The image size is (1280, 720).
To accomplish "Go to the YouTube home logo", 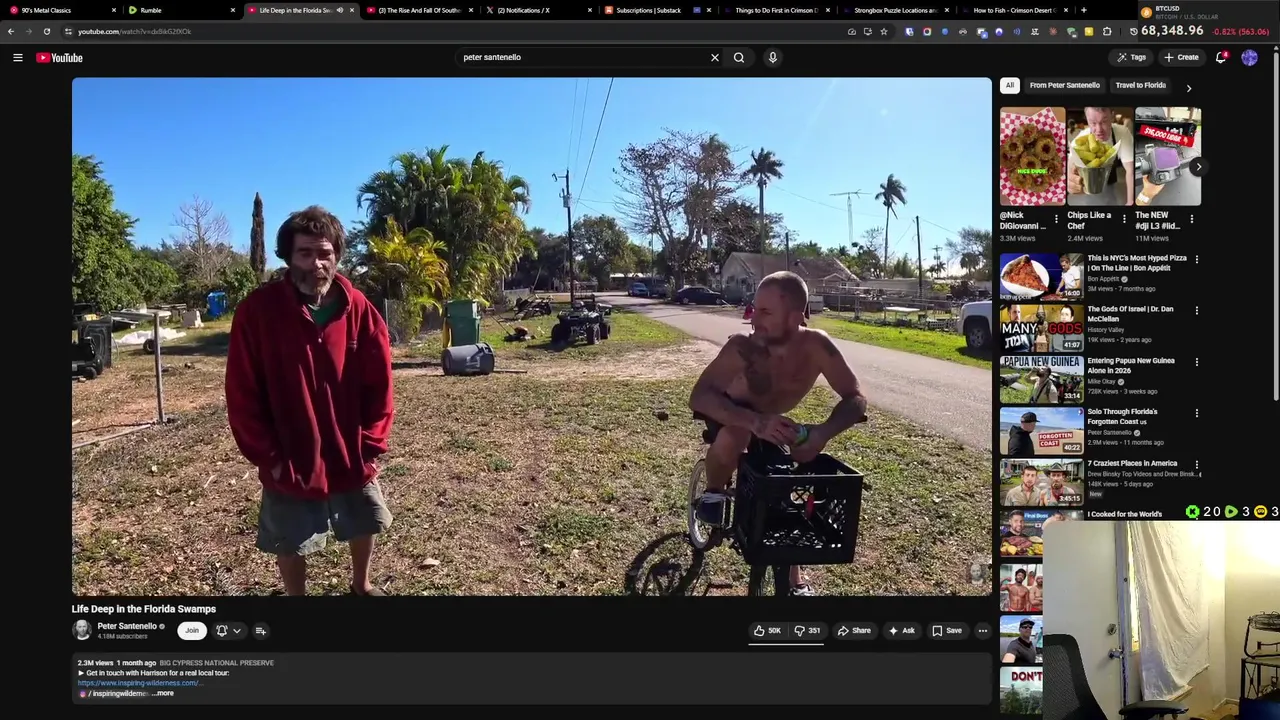I will coord(60,58).
